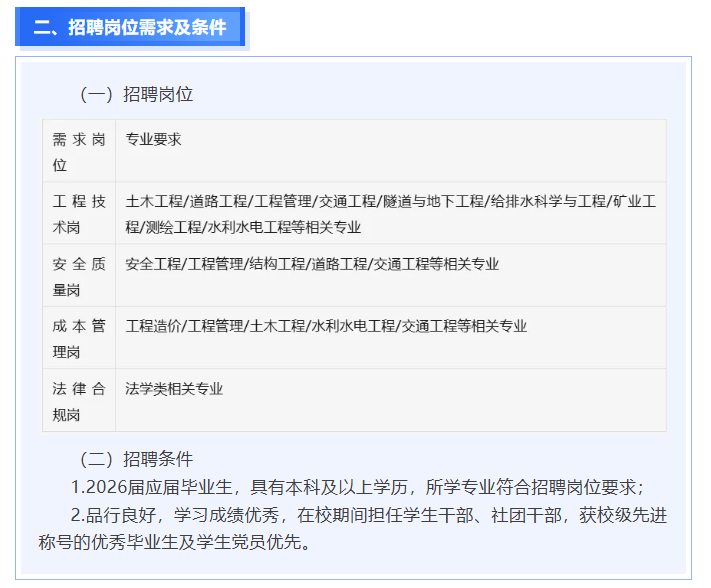The image size is (711, 588).
Task: Click the blue section banner 二、招聘岗位需求及条件
Action: [x=130, y=27]
